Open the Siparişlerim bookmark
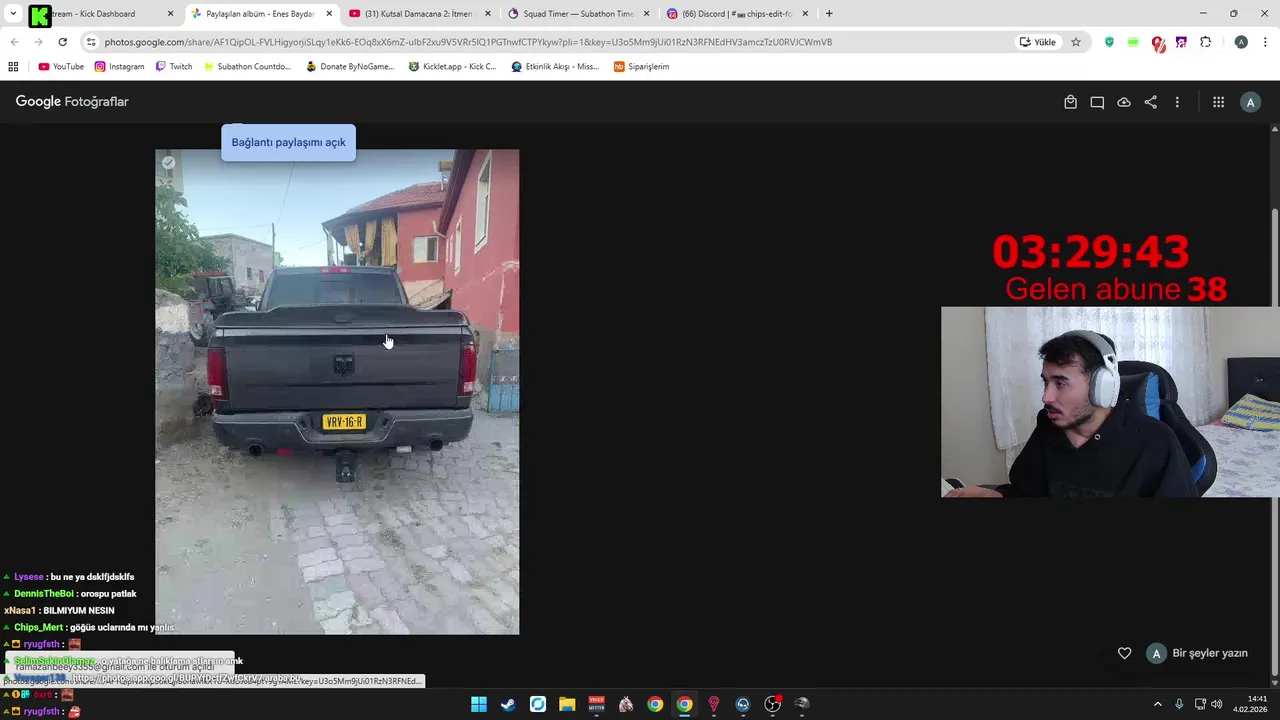Viewport: 1280px width, 720px height. [641, 67]
